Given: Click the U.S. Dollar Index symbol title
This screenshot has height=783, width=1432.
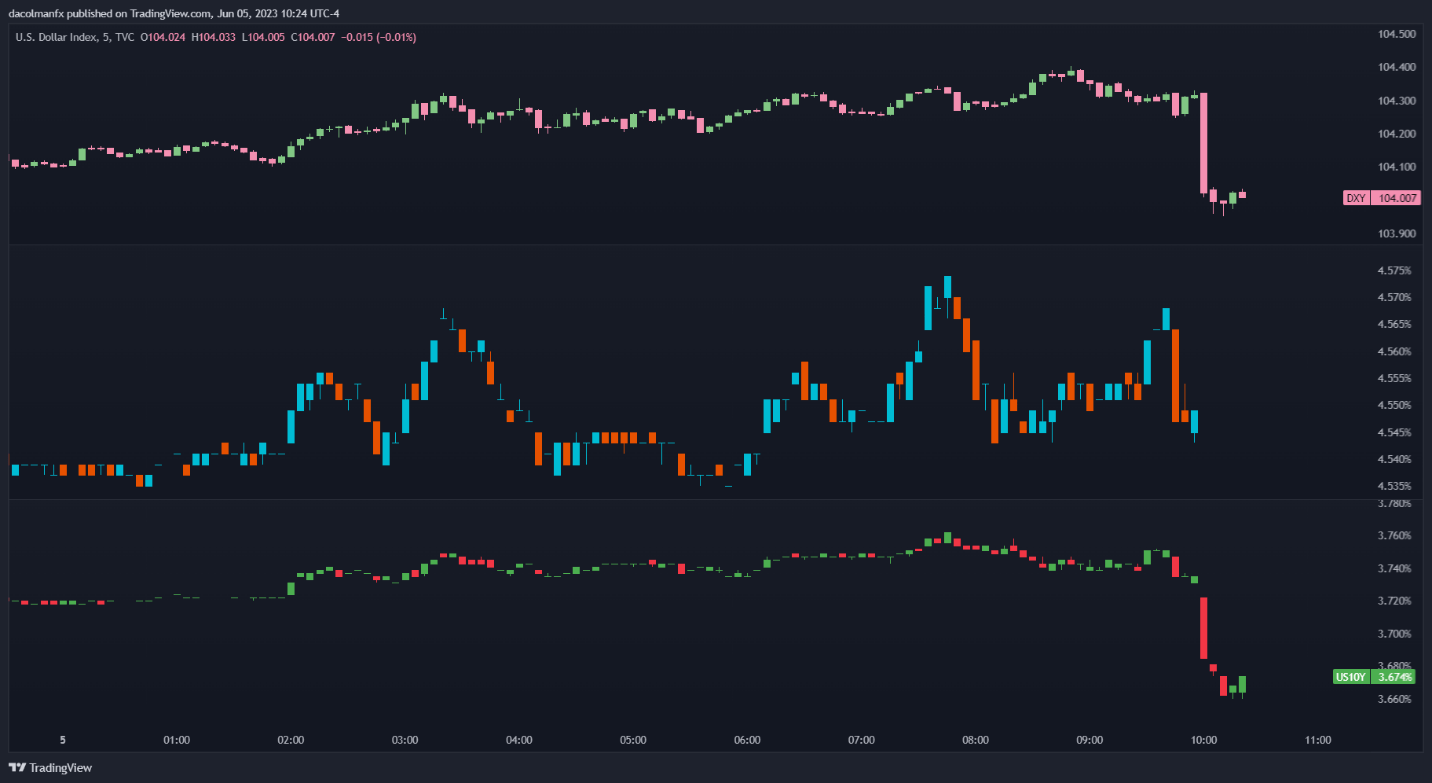Looking at the screenshot, I should tap(57, 37).
